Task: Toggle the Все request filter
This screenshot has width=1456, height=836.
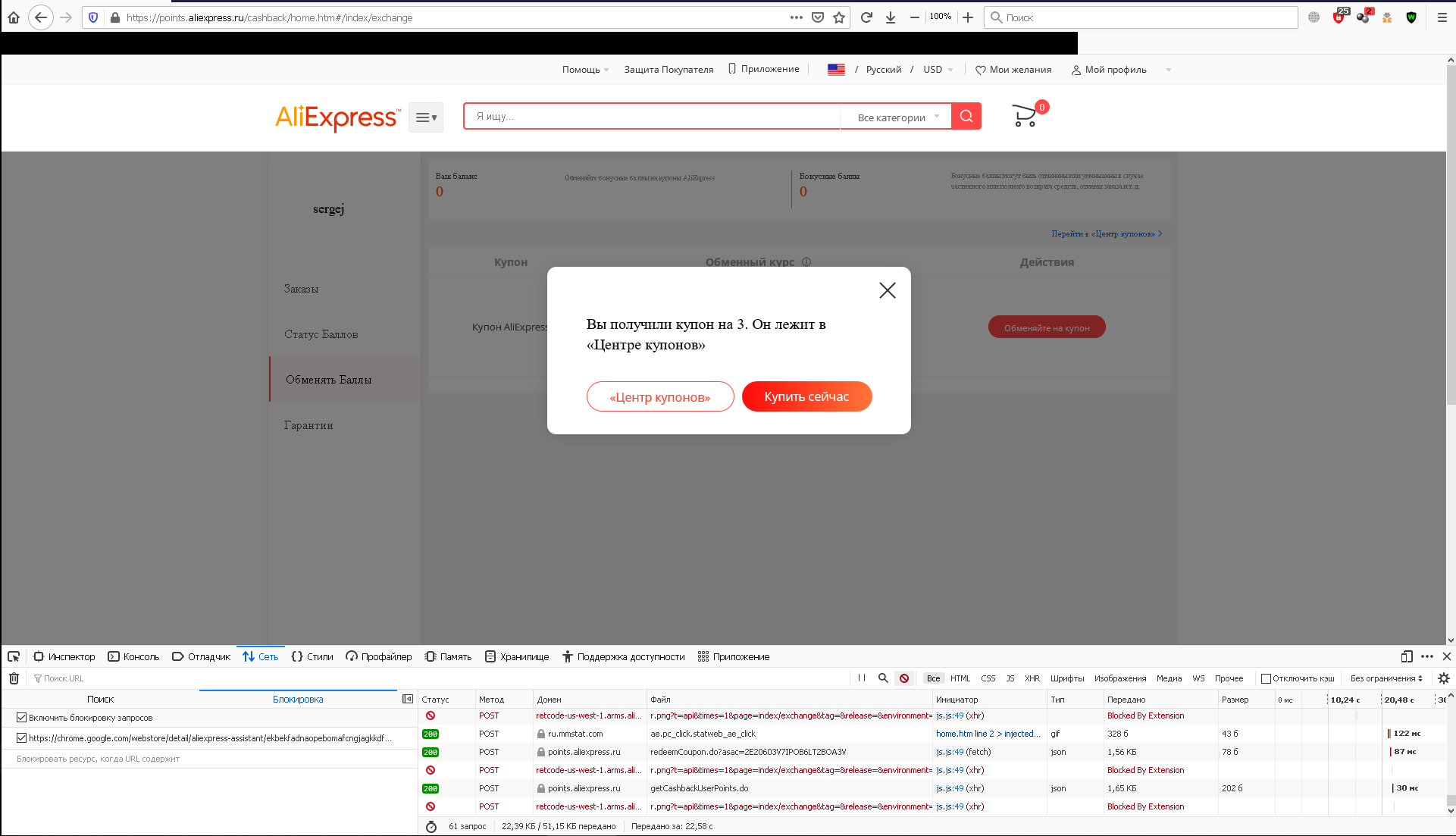Action: [934, 678]
